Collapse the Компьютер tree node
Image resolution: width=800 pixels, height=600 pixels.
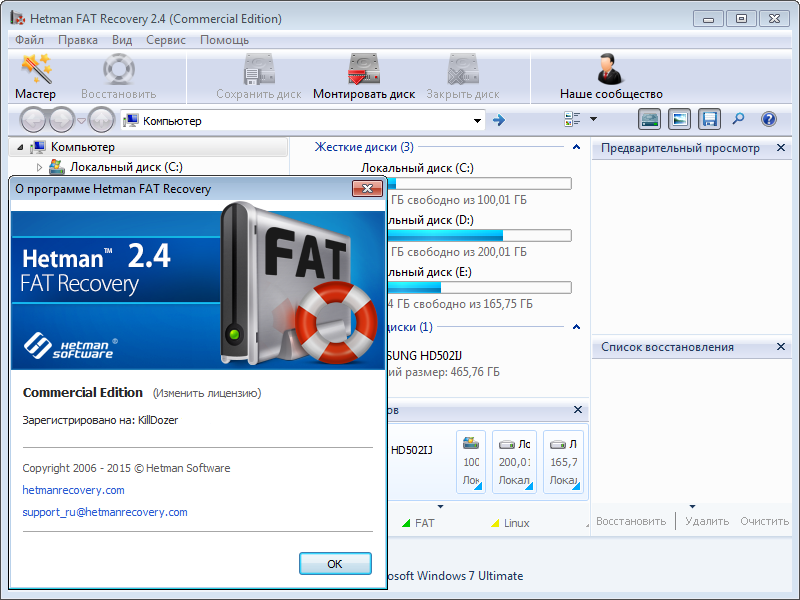coord(20,147)
